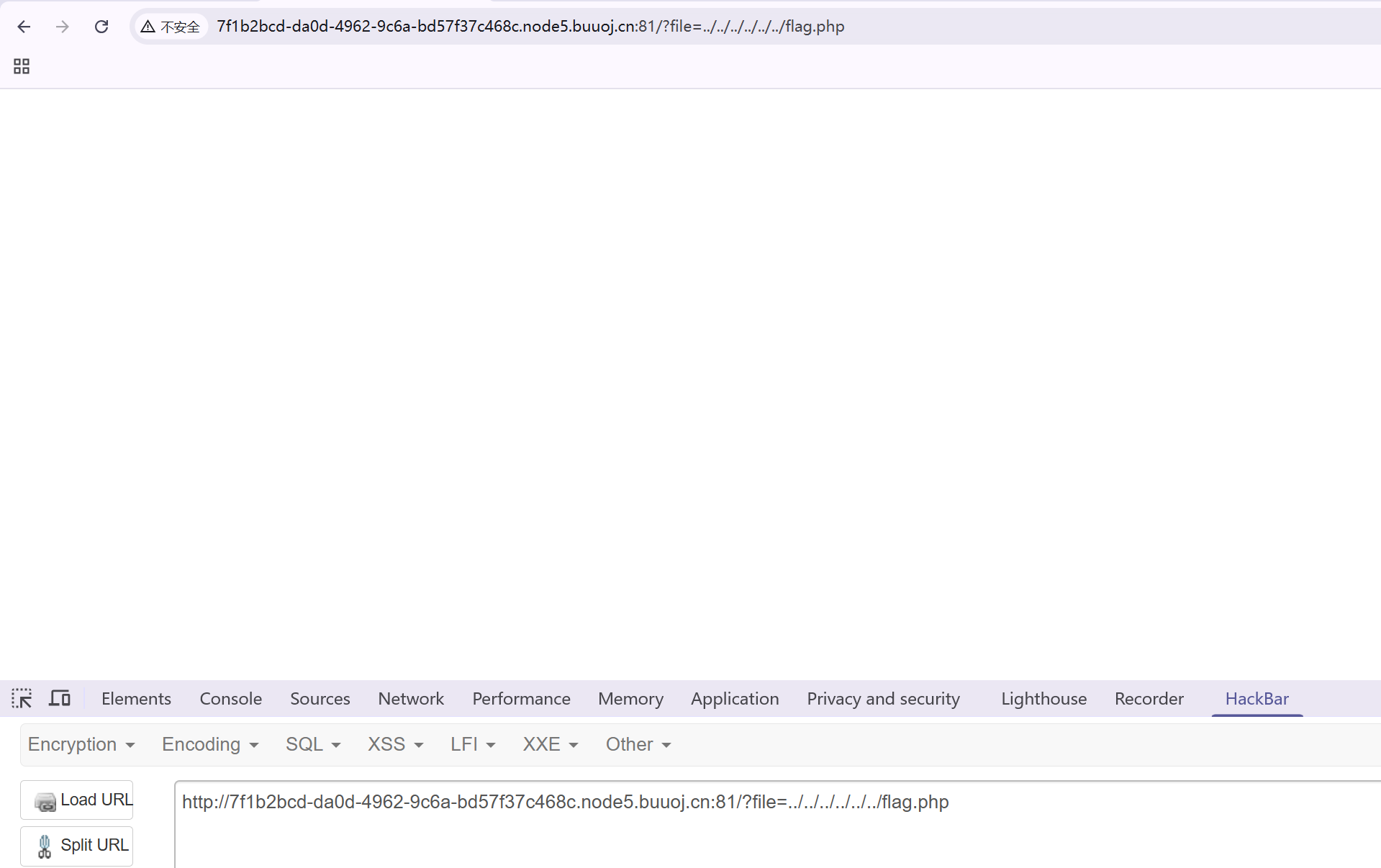Image resolution: width=1381 pixels, height=868 pixels.
Task: Select the inspect element tool
Action: [22, 698]
